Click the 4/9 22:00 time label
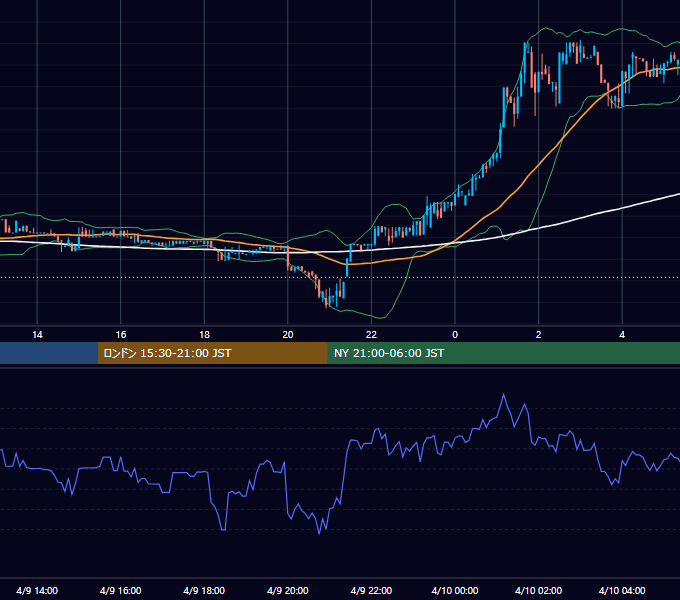 371,590
